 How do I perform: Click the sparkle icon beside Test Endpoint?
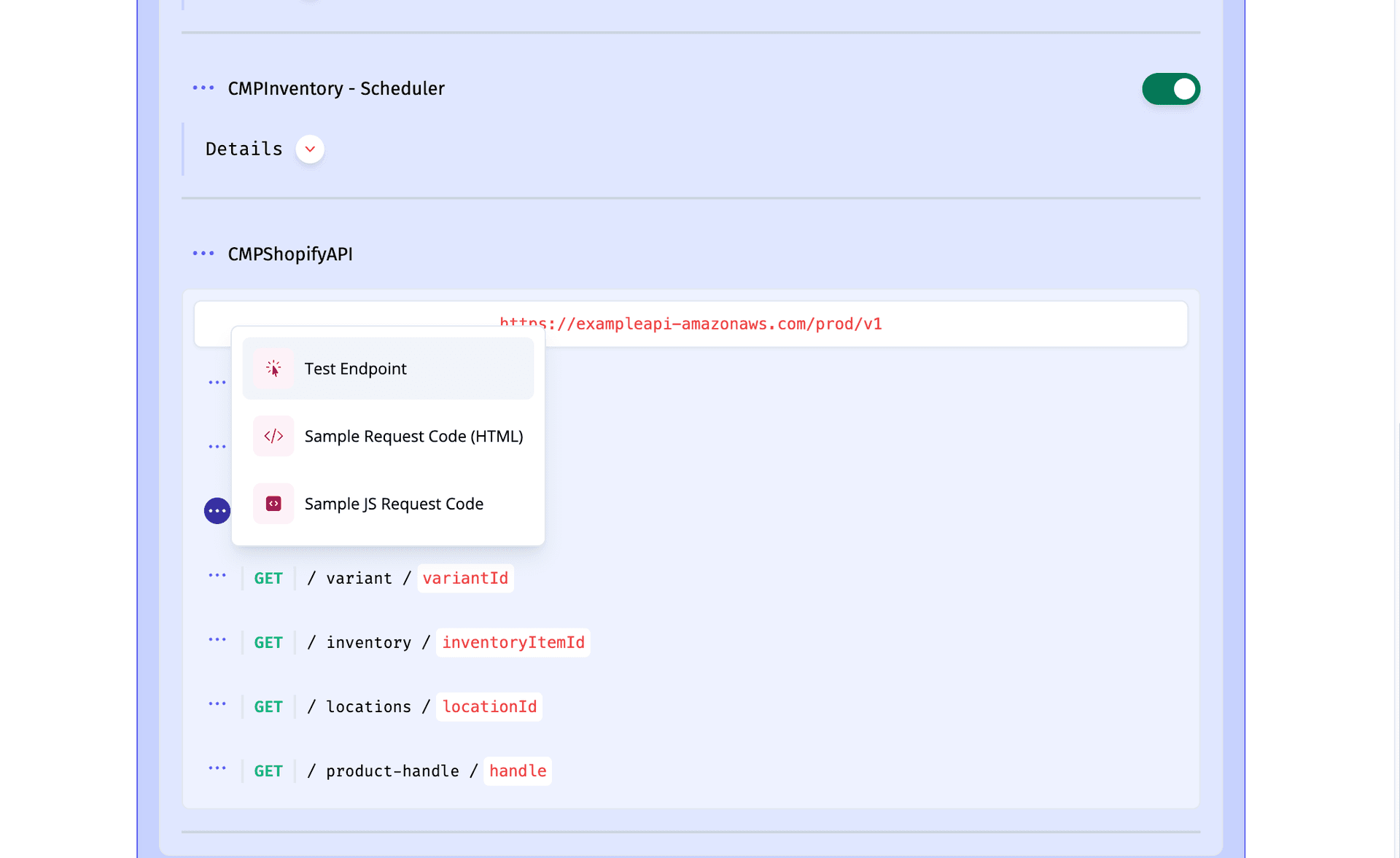[x=273, y=368]
